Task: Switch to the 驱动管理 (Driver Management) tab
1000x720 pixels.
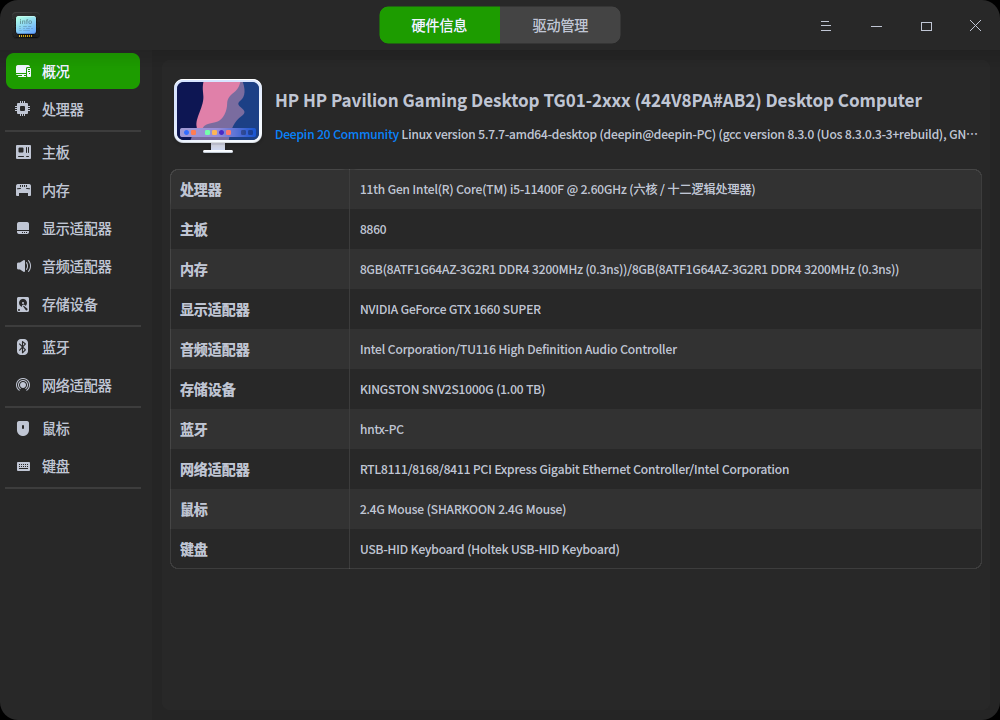Action: click(x=560, y=25)
